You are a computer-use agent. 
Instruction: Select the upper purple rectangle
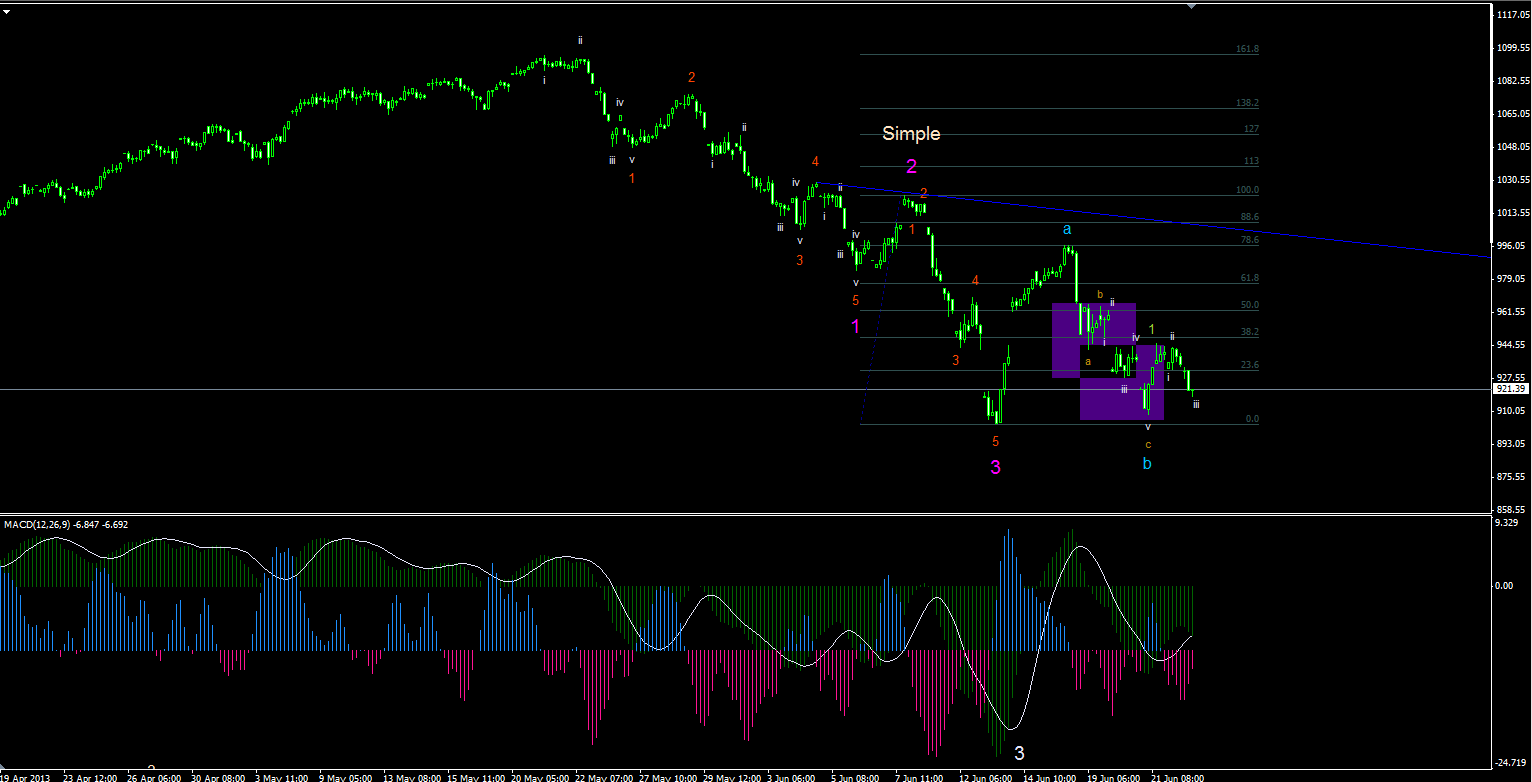tap(1094, 340)
